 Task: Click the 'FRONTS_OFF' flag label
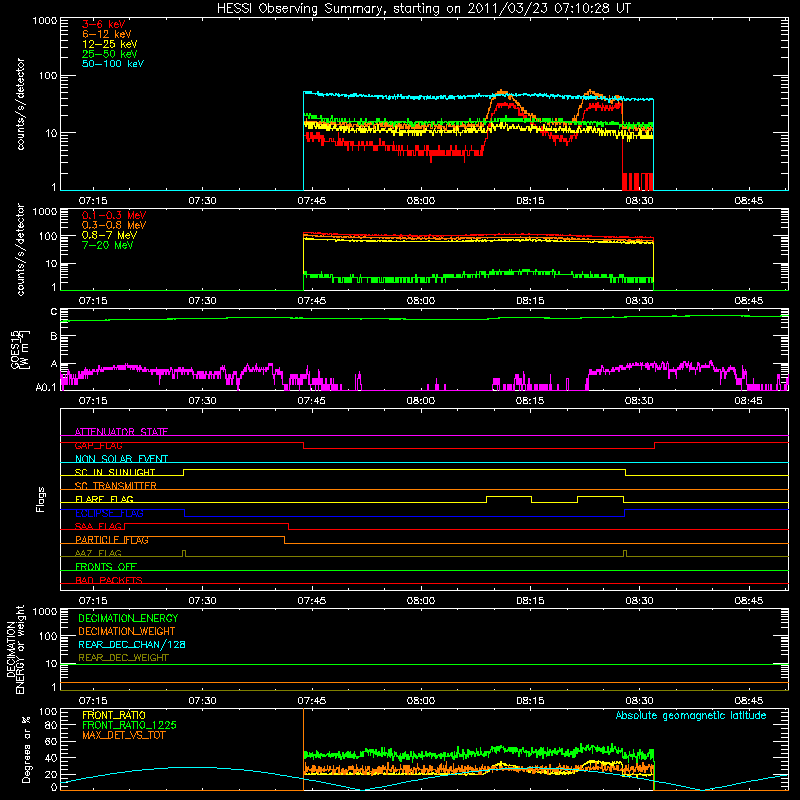tap(106, 567)
